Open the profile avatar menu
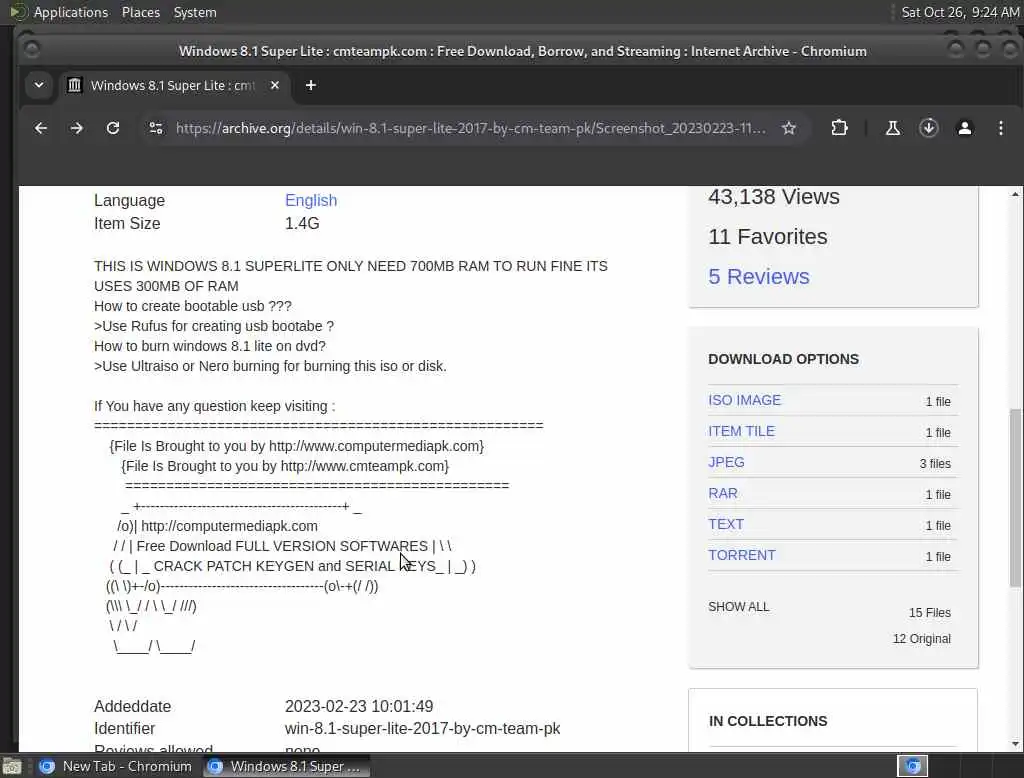The width and height of the screenshot is (1024, 778). coord(965,129)
